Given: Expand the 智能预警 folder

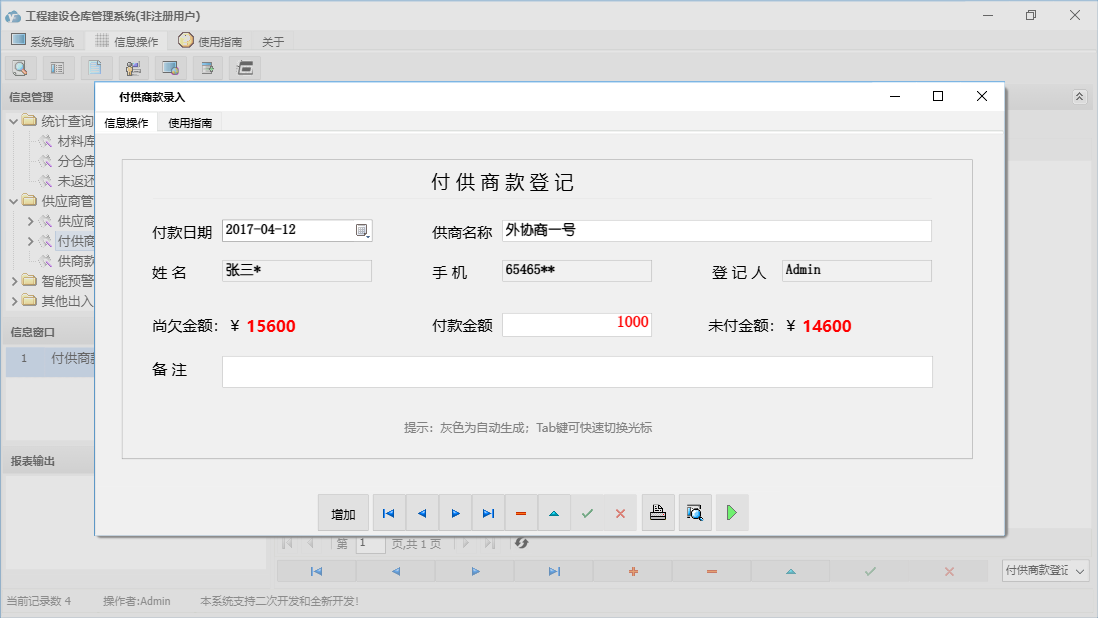Looking at the screenshot, I should tap(14, 282).
